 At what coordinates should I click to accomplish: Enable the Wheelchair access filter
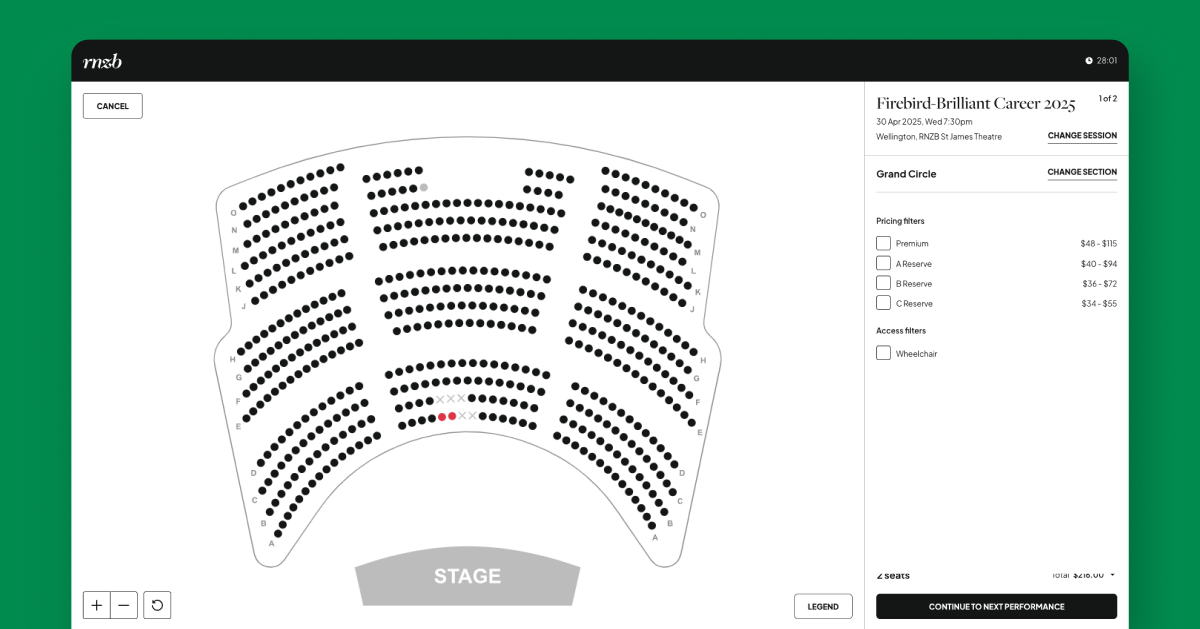[x=883, y=353]
